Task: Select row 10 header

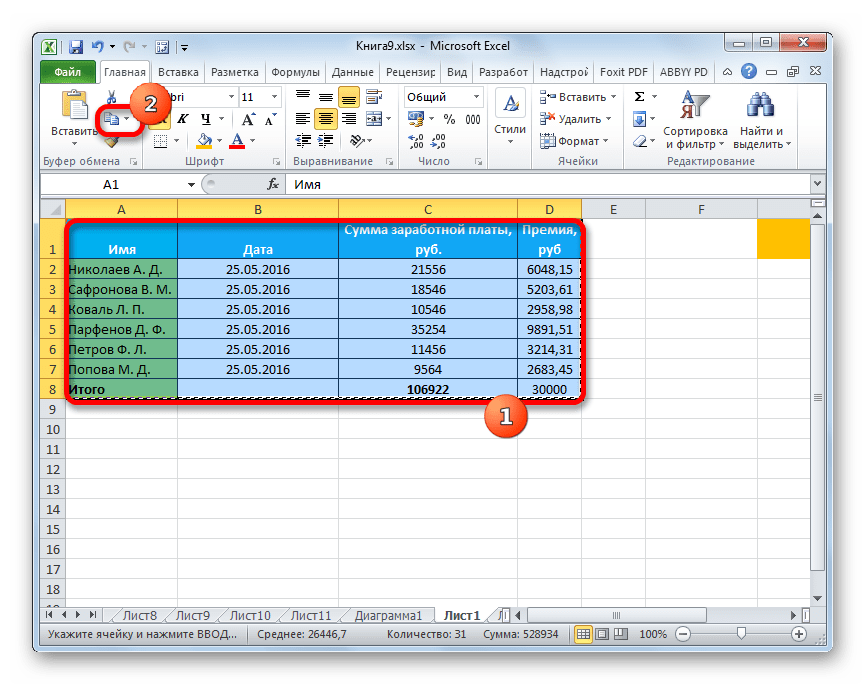Action: point(52,429)
